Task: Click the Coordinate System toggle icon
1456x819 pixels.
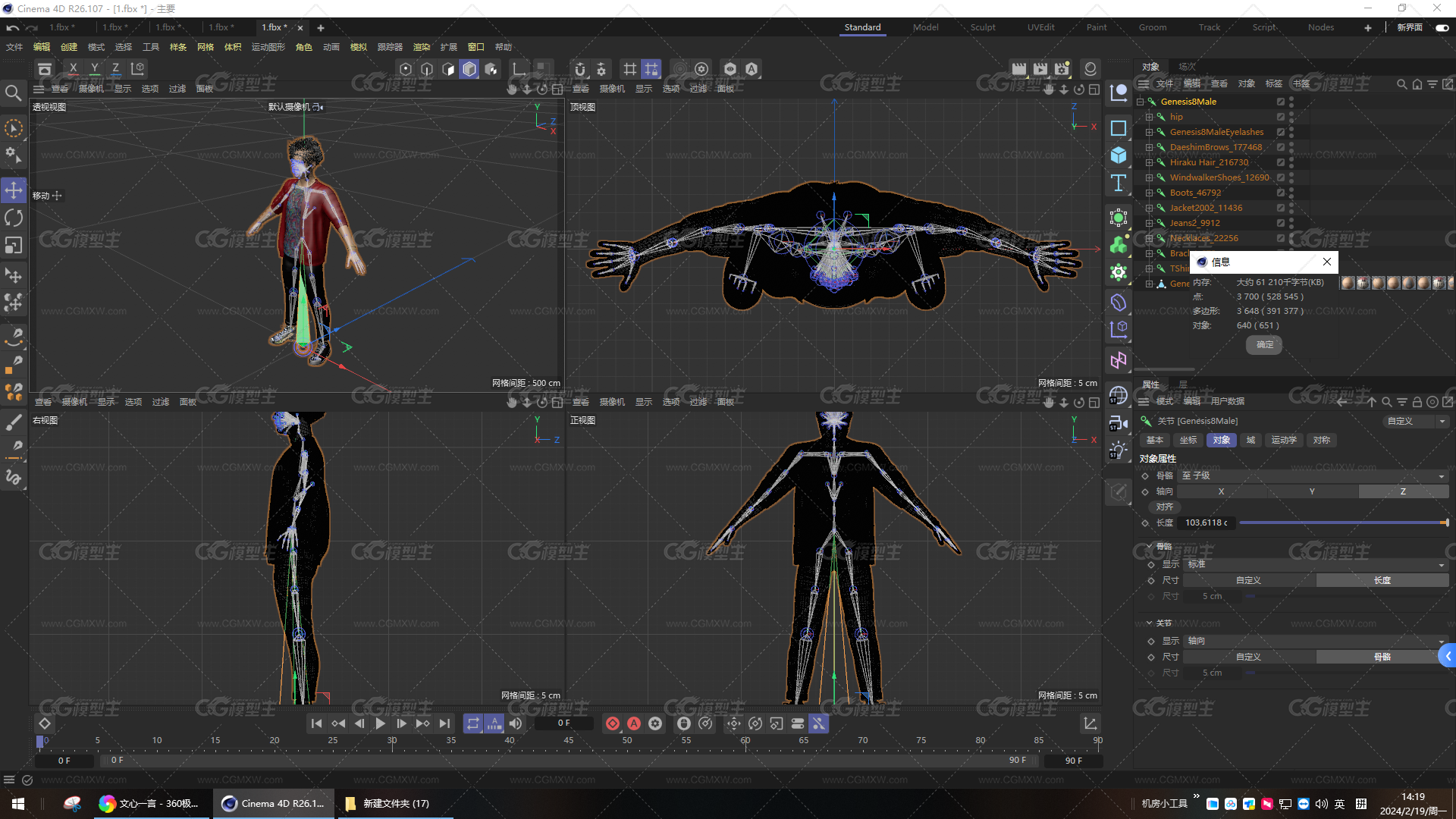Action: pos(137,69)
